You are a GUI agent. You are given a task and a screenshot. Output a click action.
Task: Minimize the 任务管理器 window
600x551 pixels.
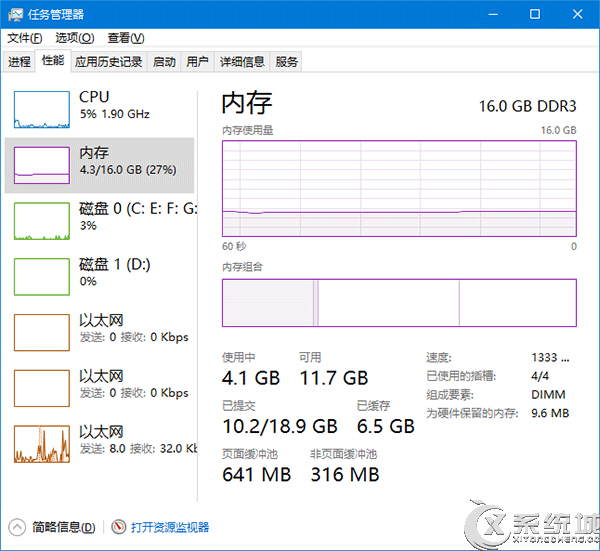pos(493,15)
